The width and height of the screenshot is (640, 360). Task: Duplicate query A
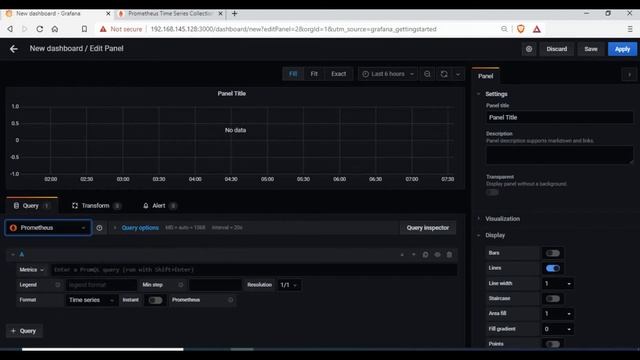pos(425,255)
